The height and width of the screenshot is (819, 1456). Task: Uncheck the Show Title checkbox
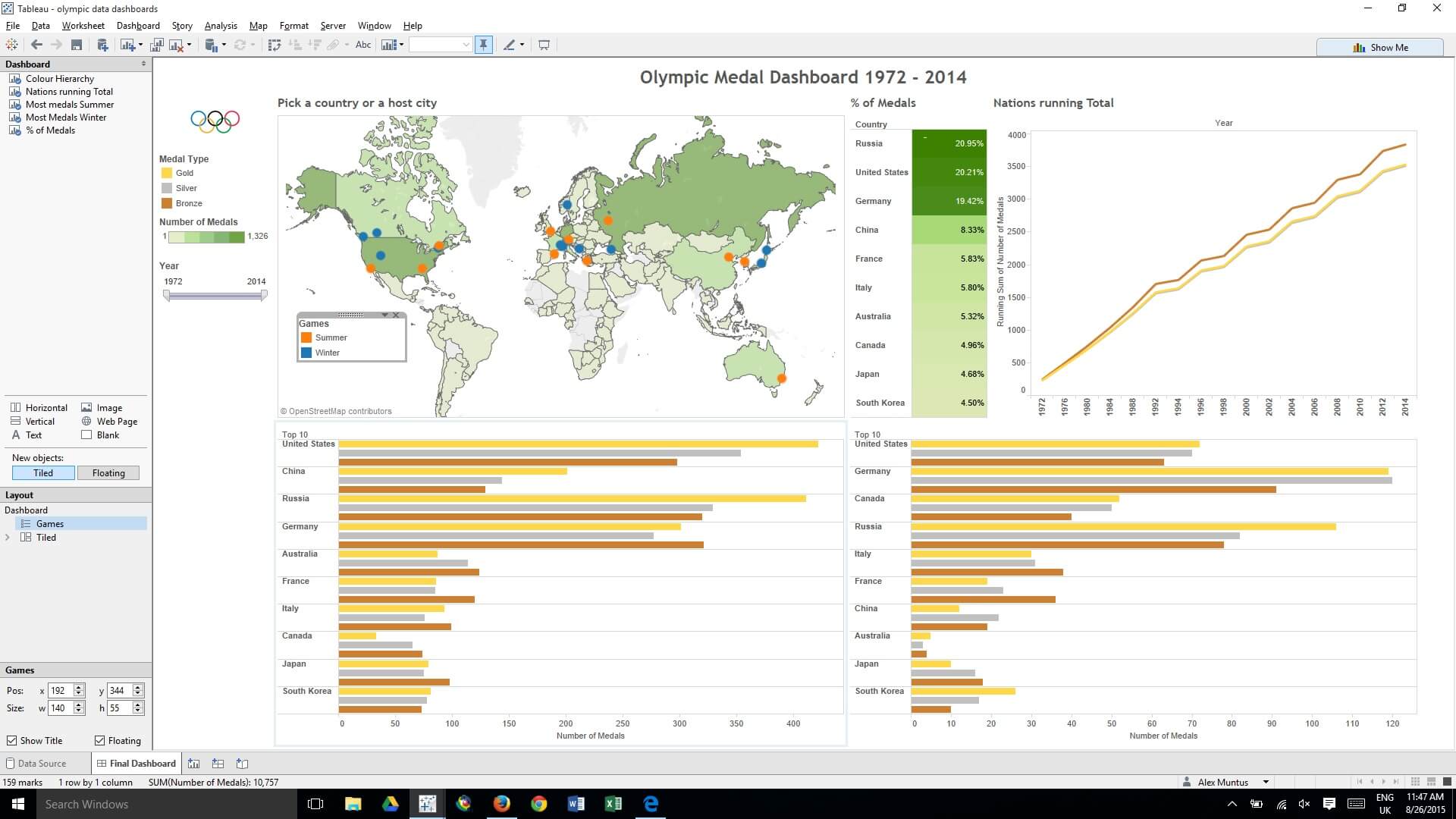pos(11,741)
